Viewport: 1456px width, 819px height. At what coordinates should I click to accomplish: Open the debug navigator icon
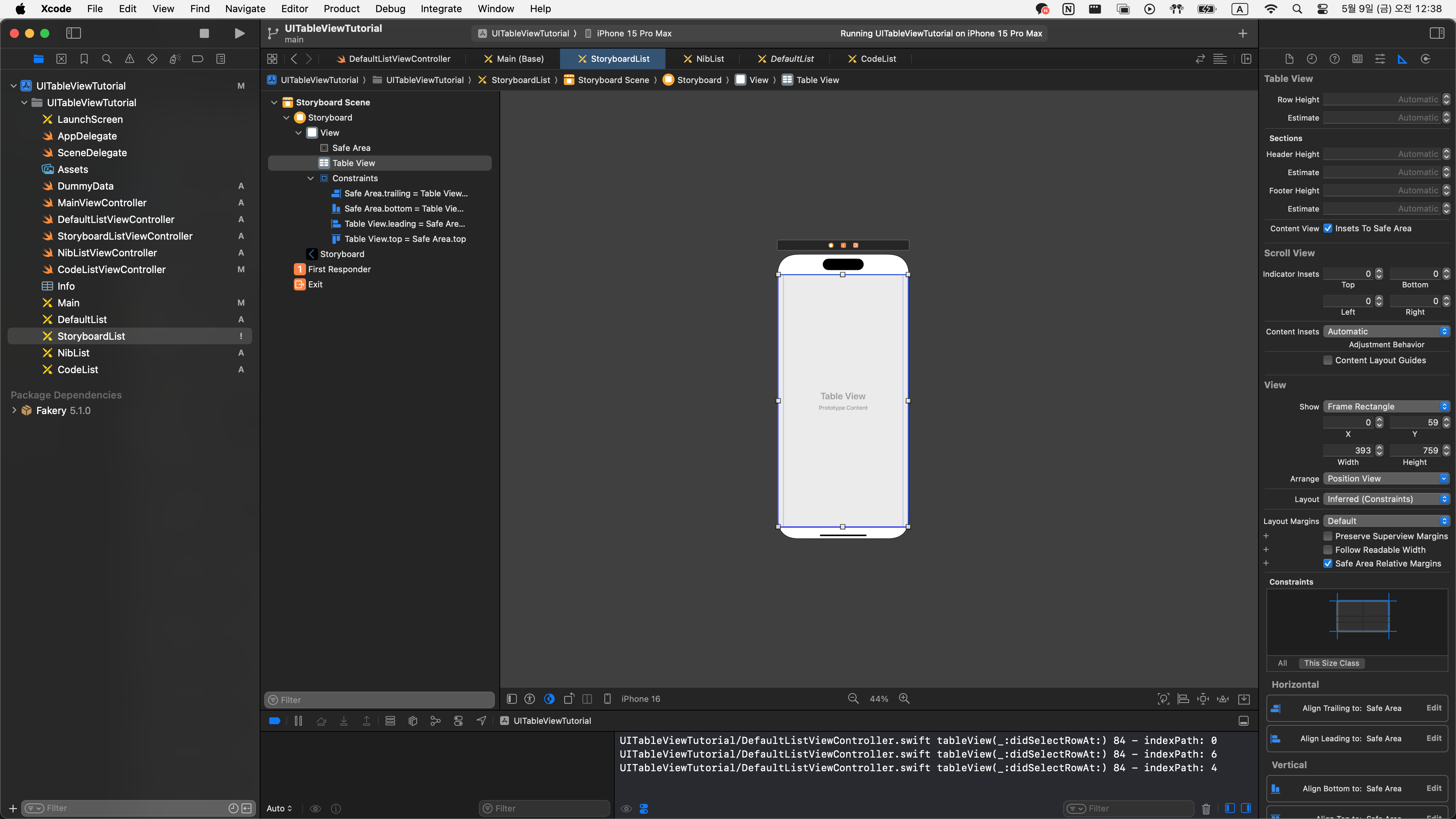click(175, 59)
